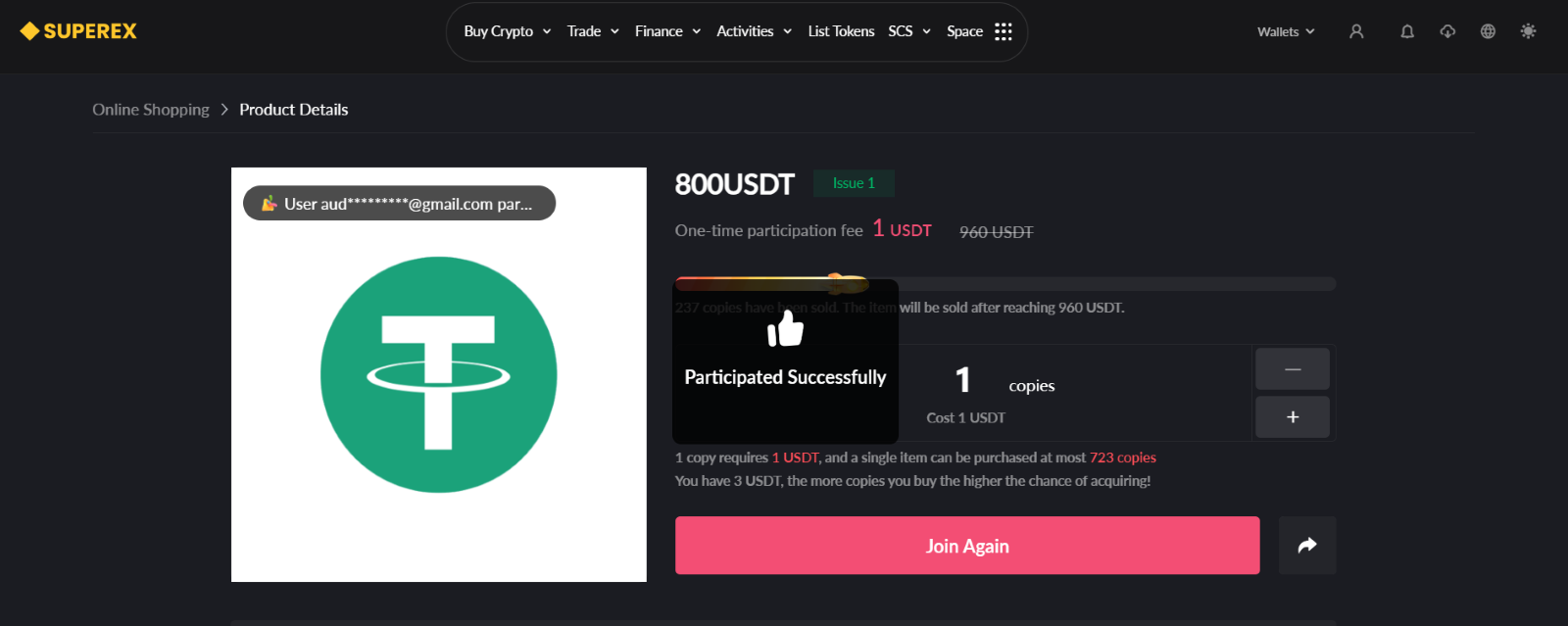1568x626 pixels.
Task: Expand the Finance menu
Action: click(x=667, y=31)
